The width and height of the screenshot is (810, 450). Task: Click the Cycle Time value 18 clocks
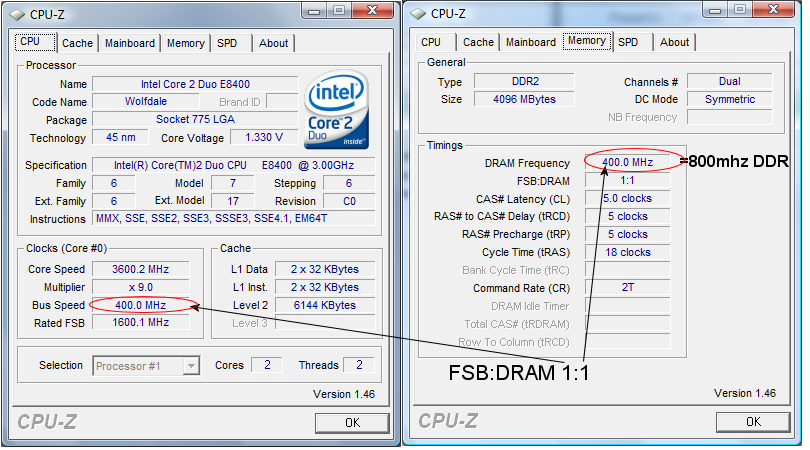pyautogui.click(x=628, y=252)
